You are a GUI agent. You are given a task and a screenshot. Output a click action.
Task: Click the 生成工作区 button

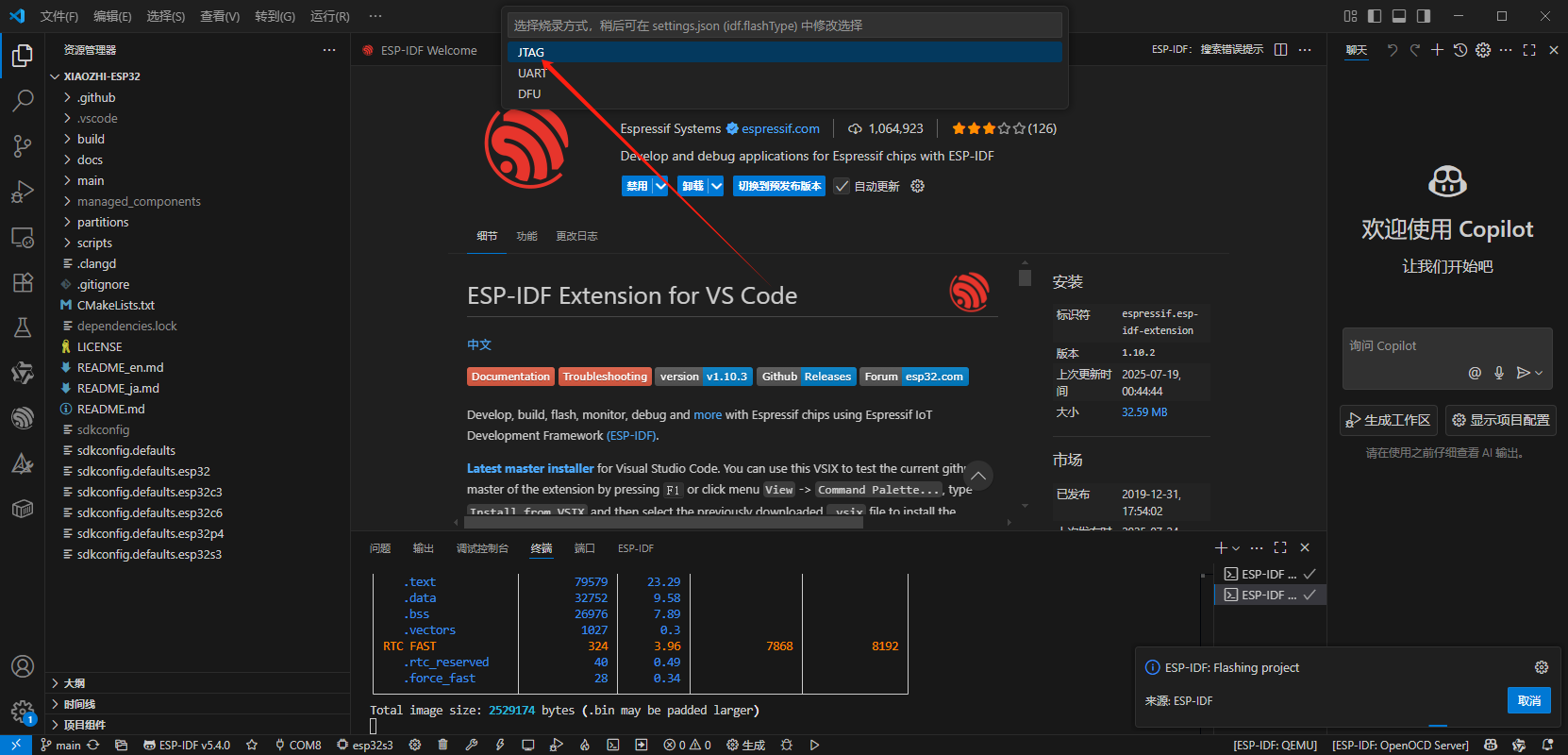click(x=1389, y=420)
